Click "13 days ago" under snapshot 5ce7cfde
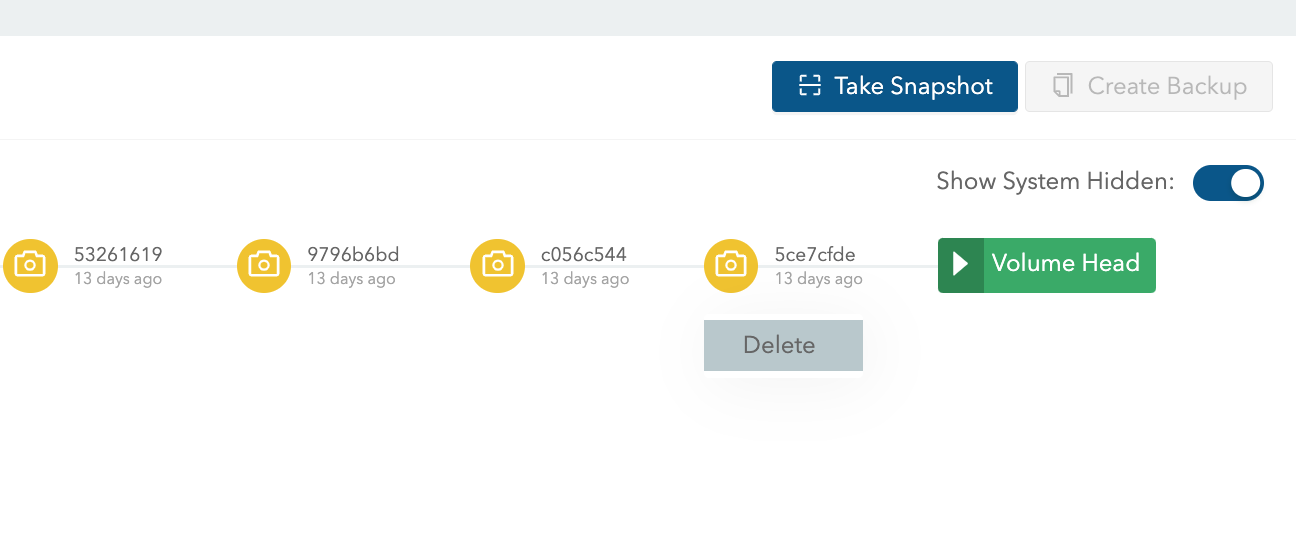Image resolution: width=1296 pixels, height=542 pixels. pos(819,279)
